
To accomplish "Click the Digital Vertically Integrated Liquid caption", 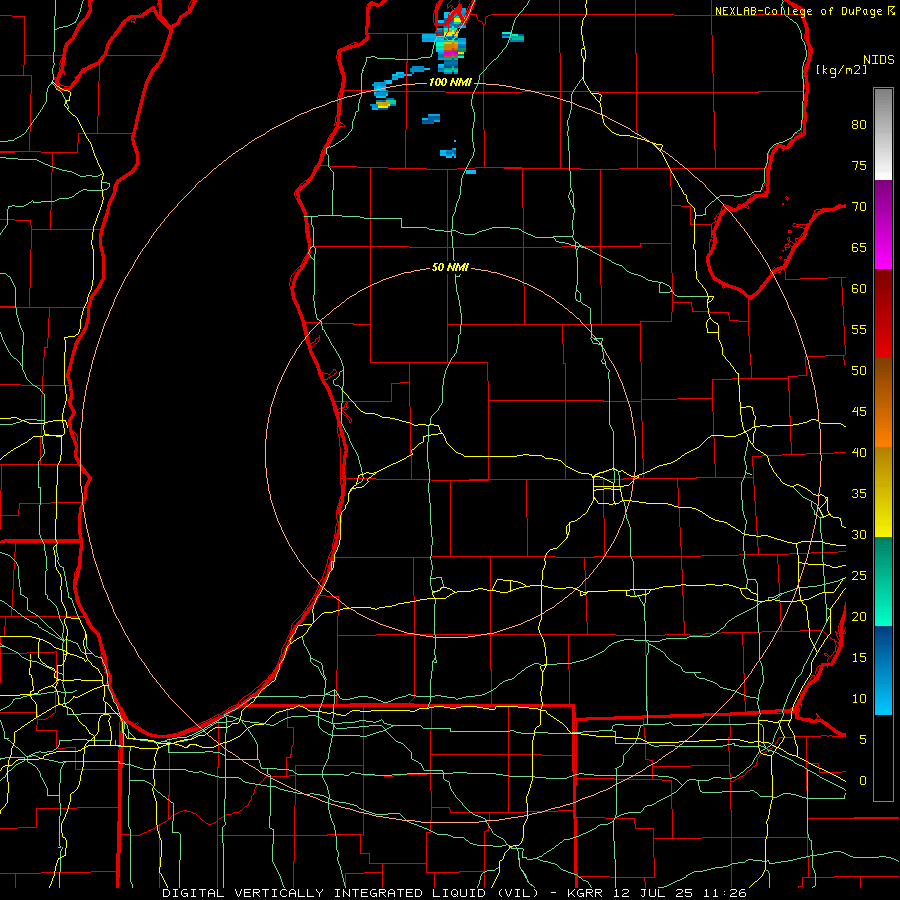I will point(454,893).
